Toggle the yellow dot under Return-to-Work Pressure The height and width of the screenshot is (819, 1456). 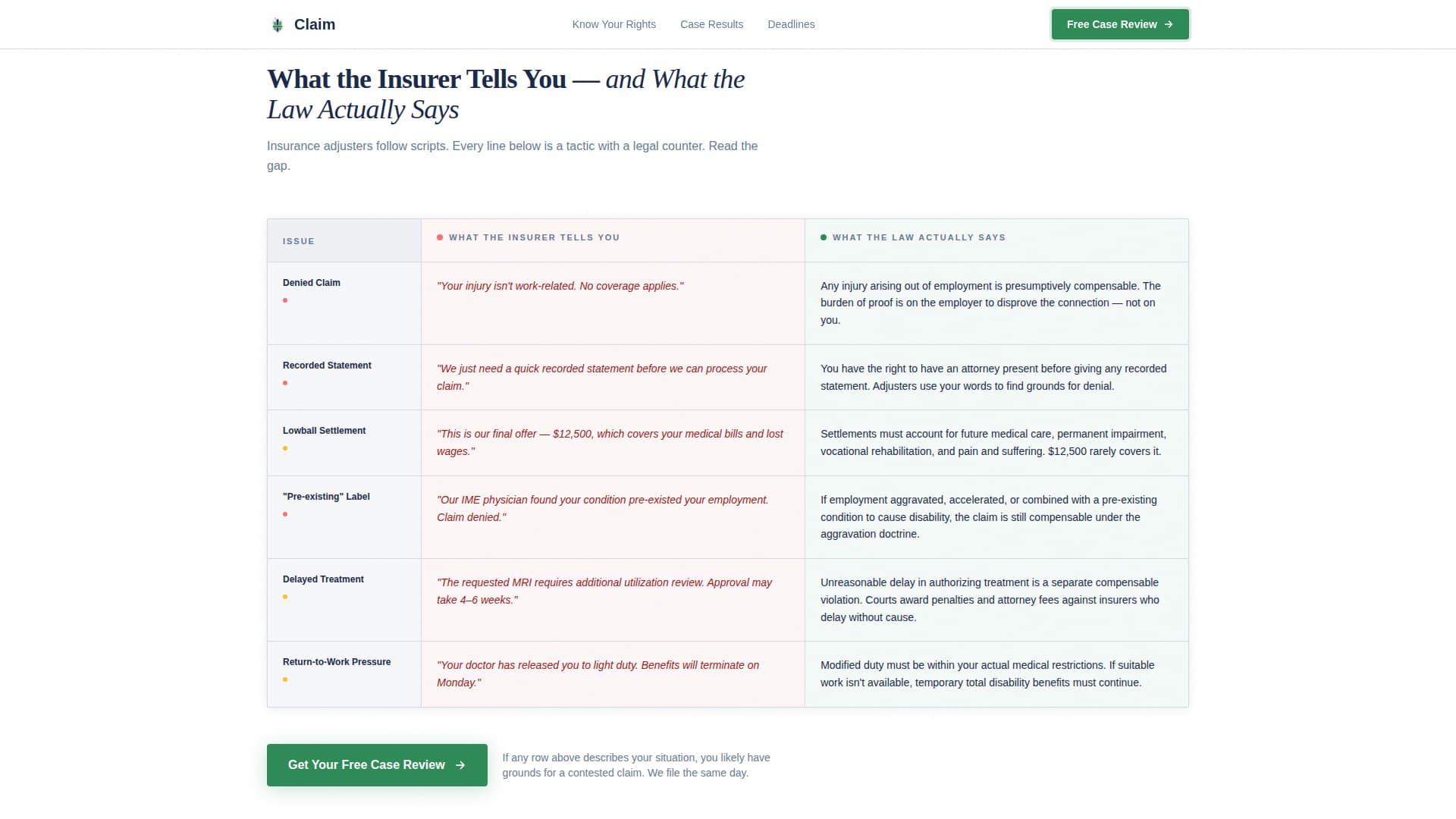(x=286, y=679)
